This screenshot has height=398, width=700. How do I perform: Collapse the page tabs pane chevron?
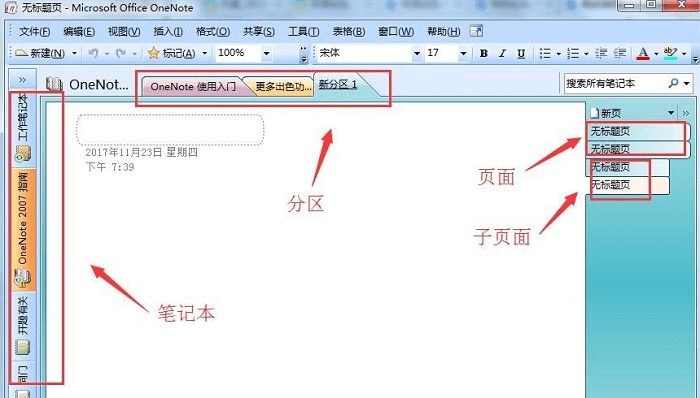click(x=686, y=113)
